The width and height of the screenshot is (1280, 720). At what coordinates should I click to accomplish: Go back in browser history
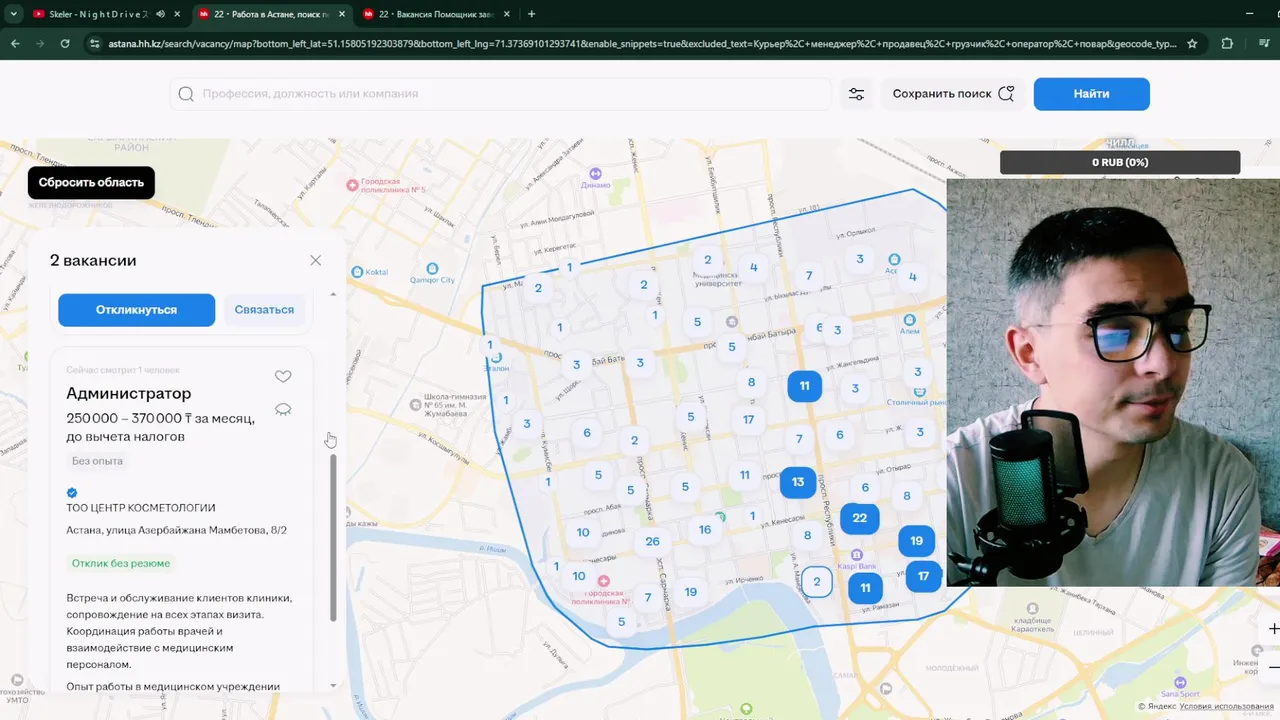(x=15, y=44)
